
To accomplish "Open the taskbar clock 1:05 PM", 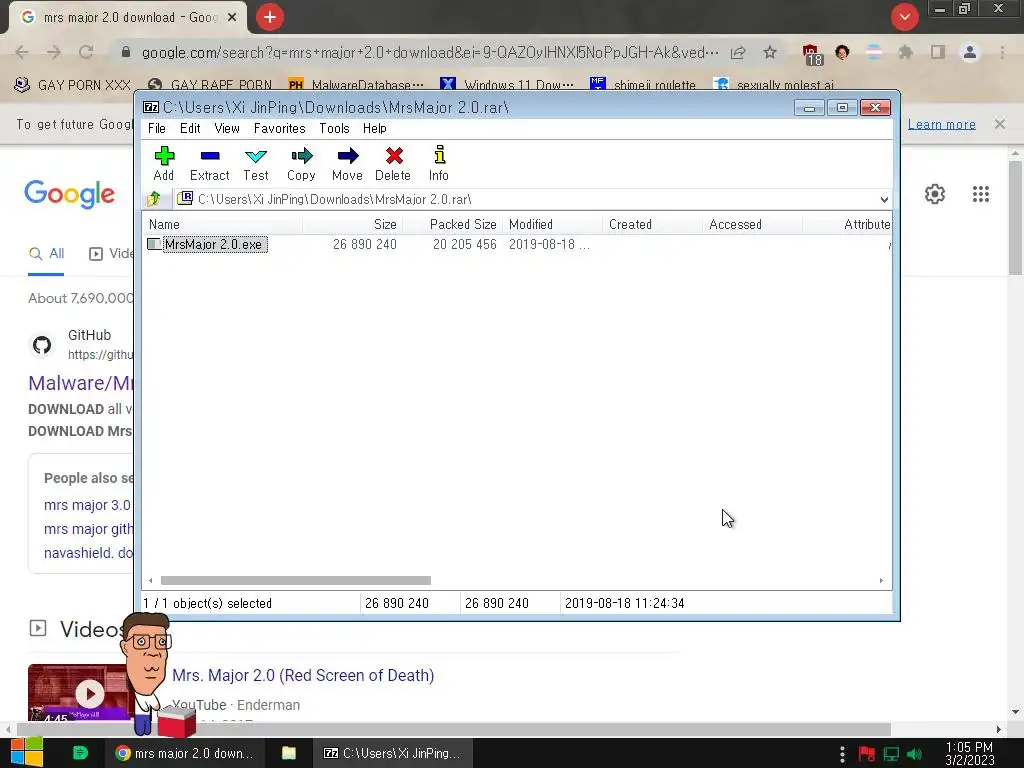I will click(970, 753).
